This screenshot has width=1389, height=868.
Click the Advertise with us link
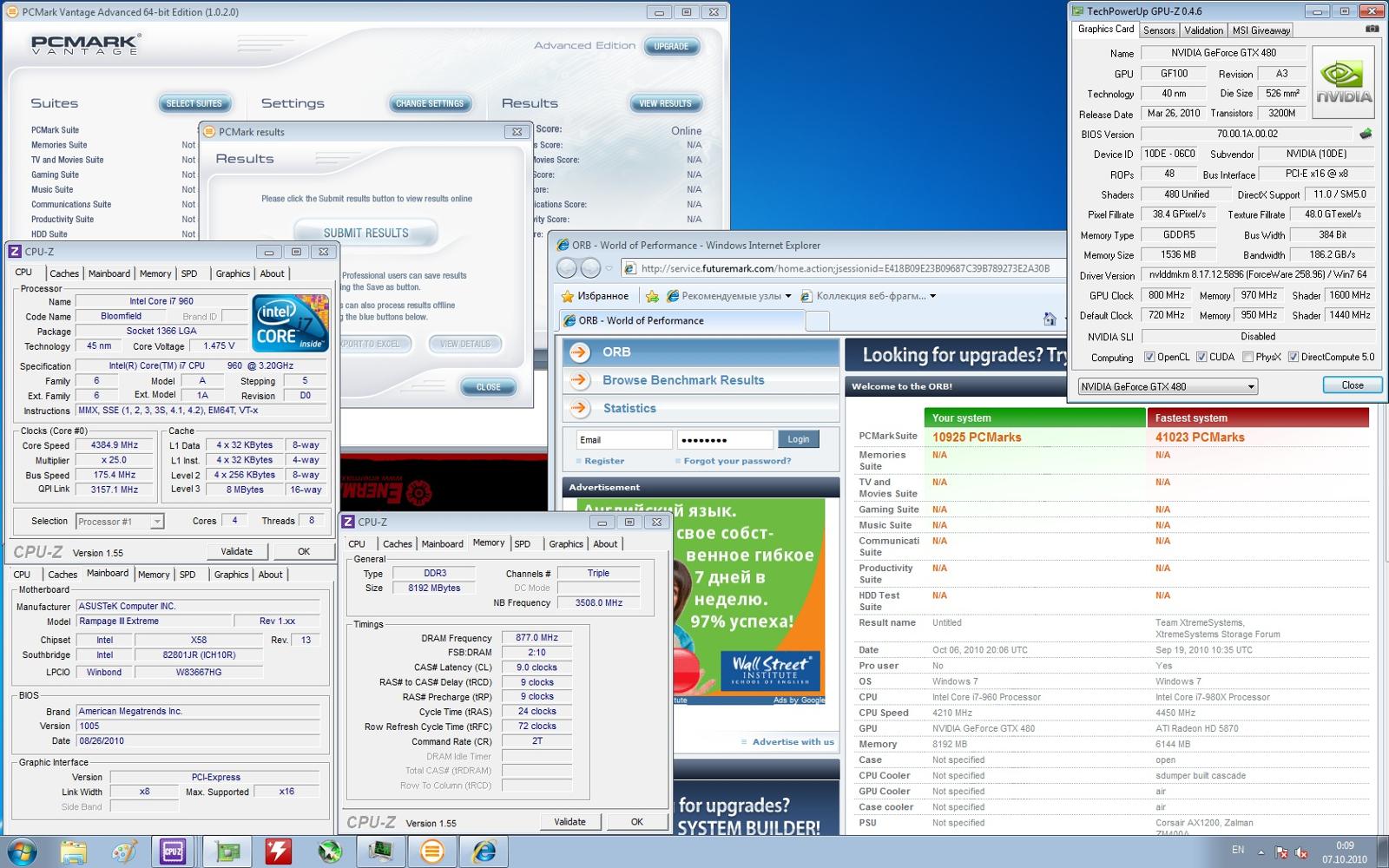[793, 742]
